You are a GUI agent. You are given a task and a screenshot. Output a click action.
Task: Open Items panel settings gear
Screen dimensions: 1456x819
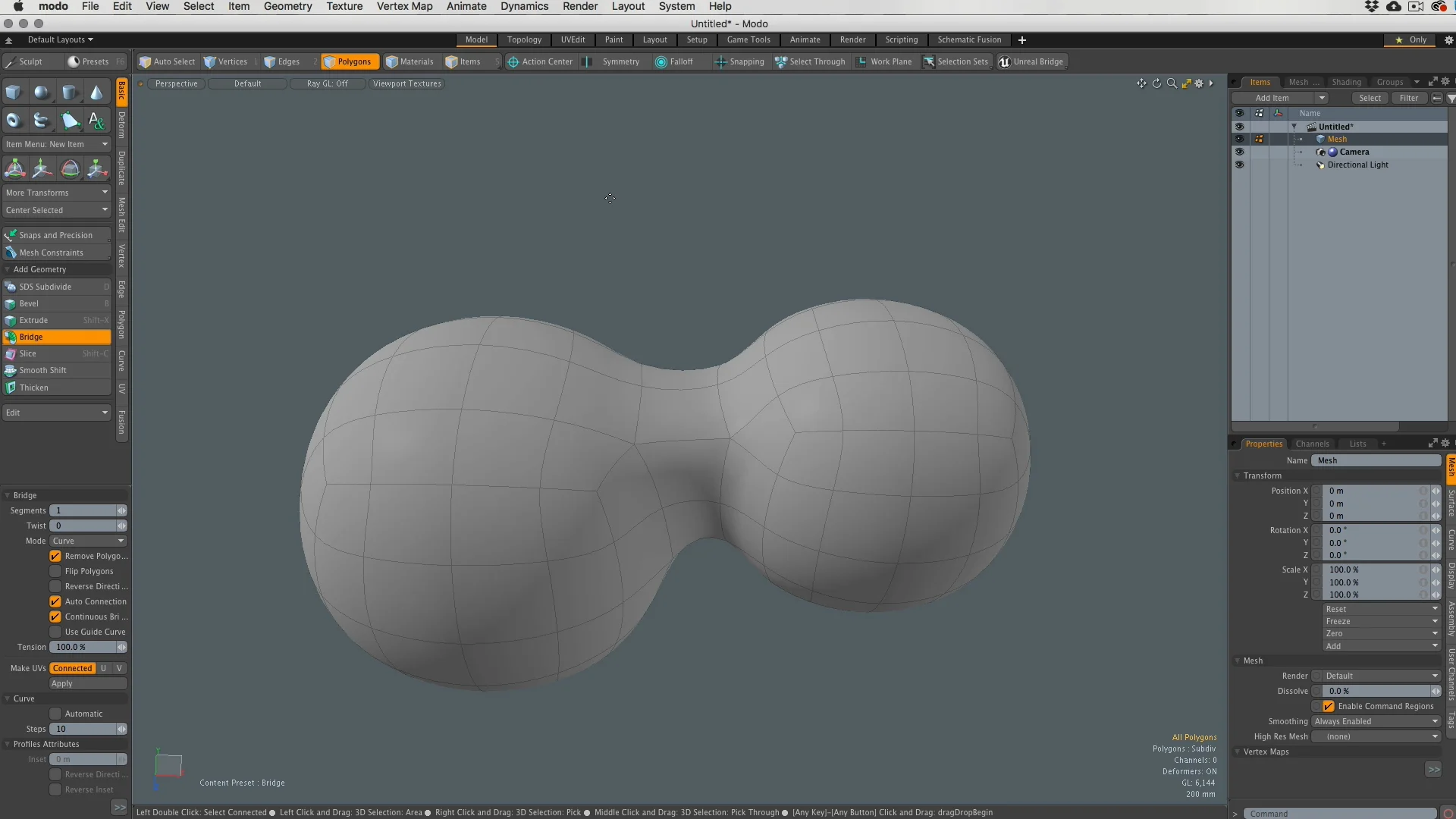pyautogui.click(x=1445, y=82)
